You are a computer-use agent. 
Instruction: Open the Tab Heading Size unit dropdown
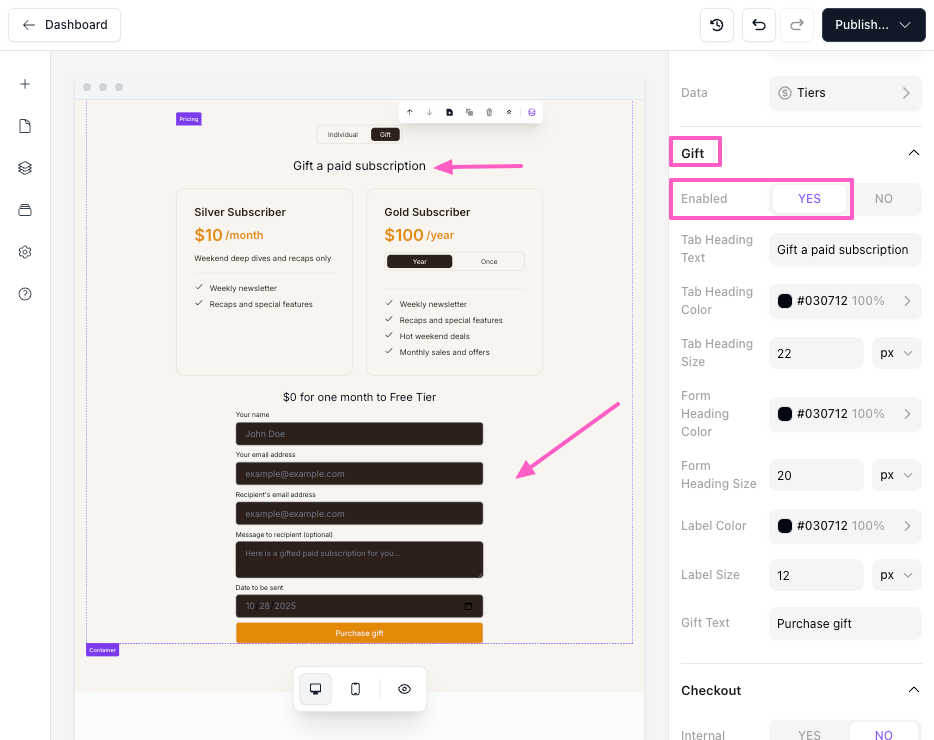(x=897, y=353)
